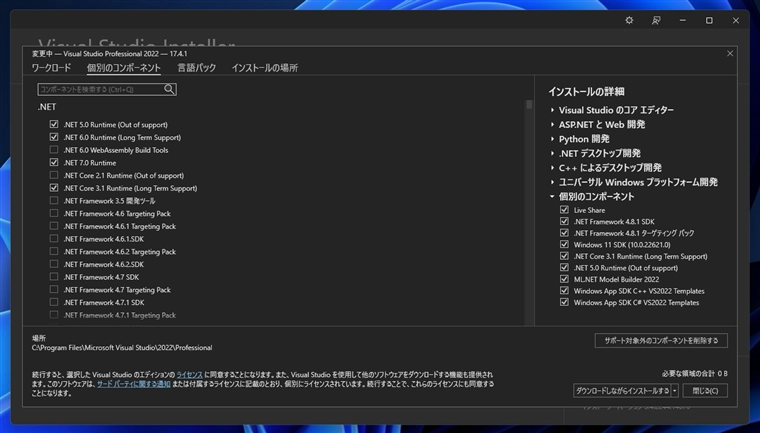This screenshot has height=433, width=760.
Task: Check .NET Framework 4.6.2 SDK
Action: pyautogui.click(x=54, y=264)
